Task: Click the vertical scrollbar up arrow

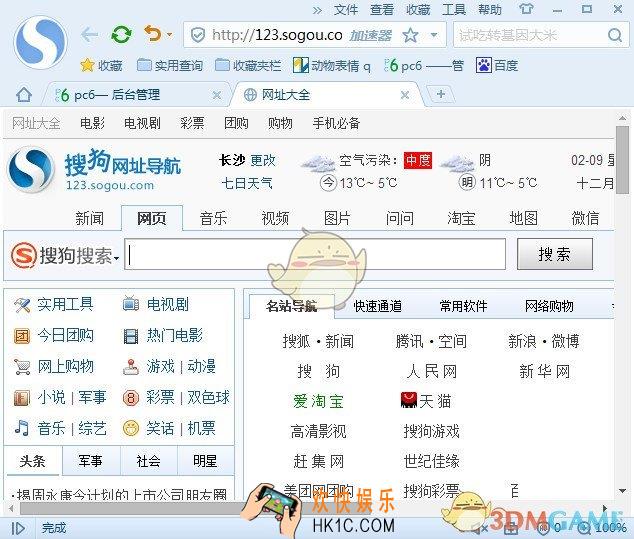Action: pos(622,118)
